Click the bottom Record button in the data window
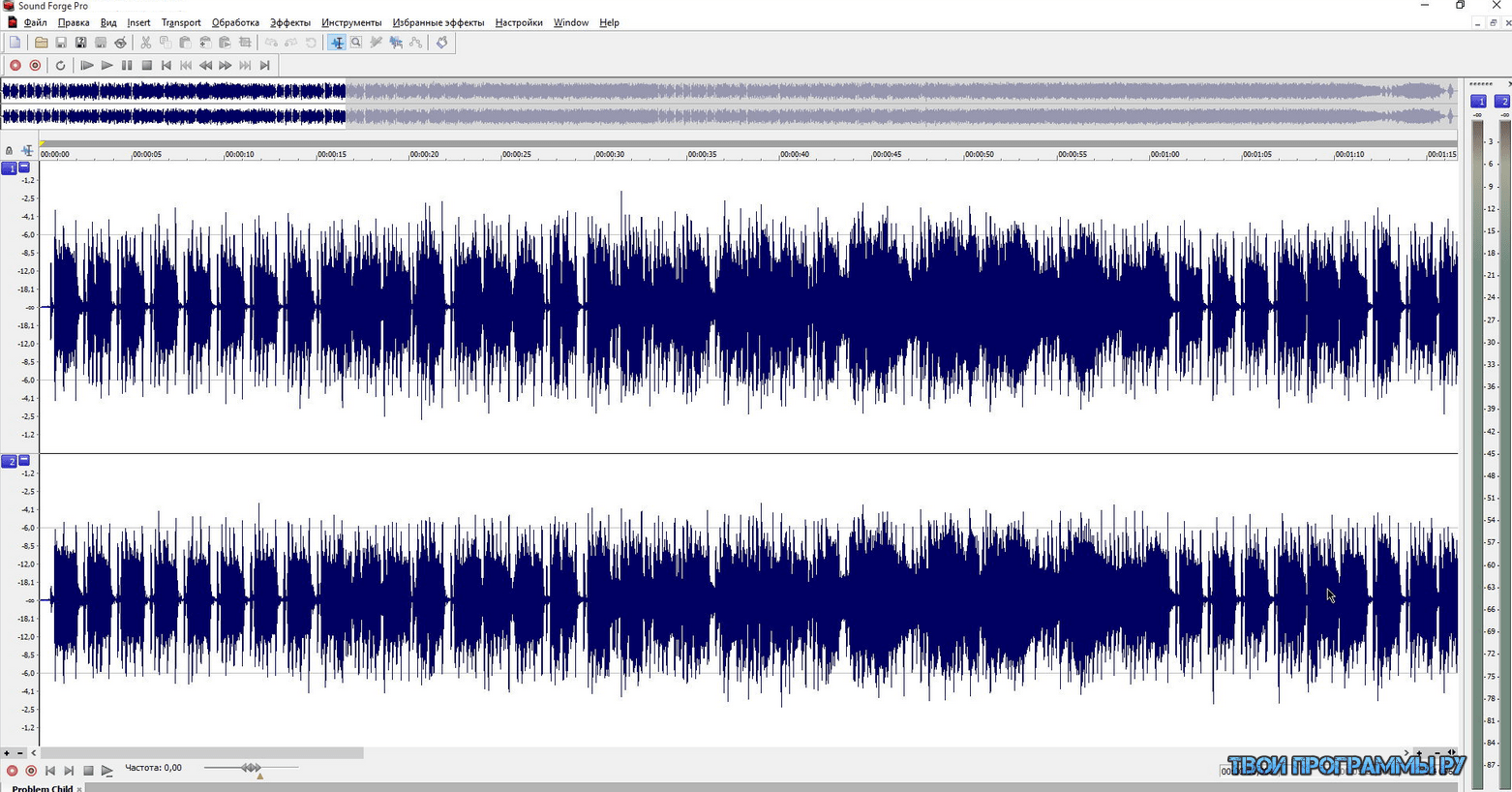 12,771
